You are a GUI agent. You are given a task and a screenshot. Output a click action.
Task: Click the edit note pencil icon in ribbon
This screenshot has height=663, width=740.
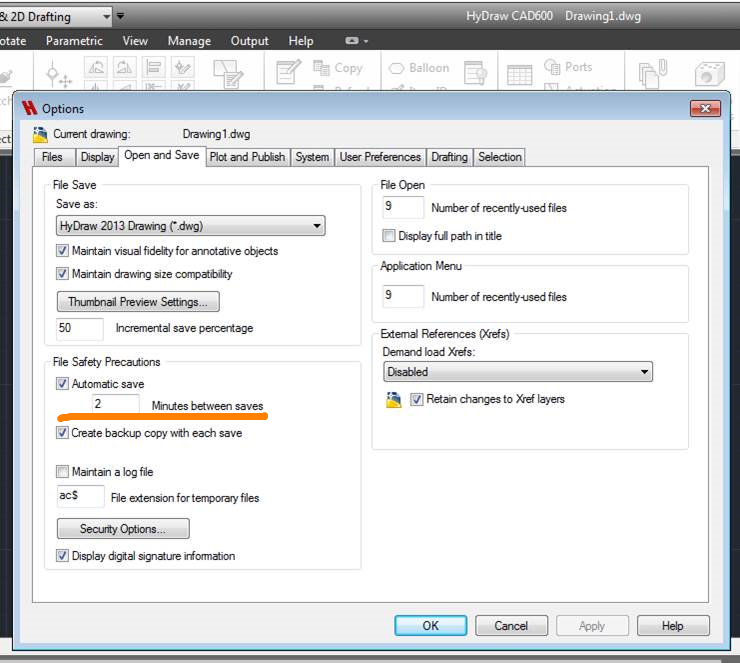click(288, 72)
